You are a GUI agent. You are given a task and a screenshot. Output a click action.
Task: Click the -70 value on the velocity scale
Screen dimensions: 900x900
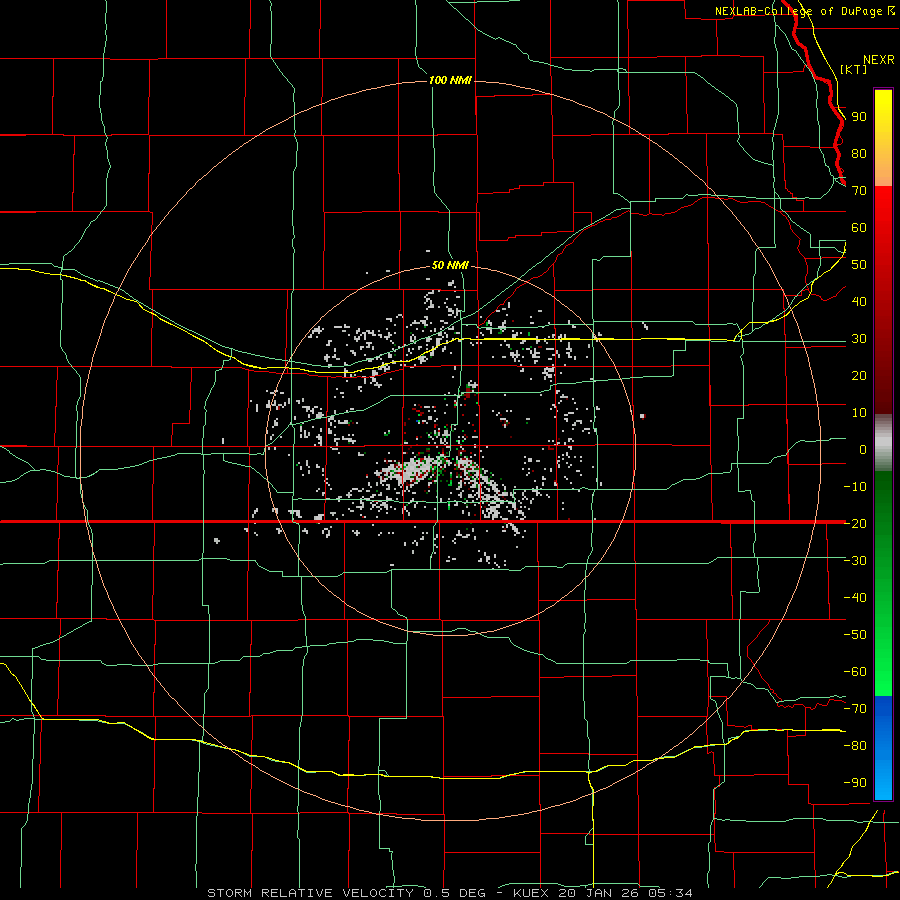[855, 709]
